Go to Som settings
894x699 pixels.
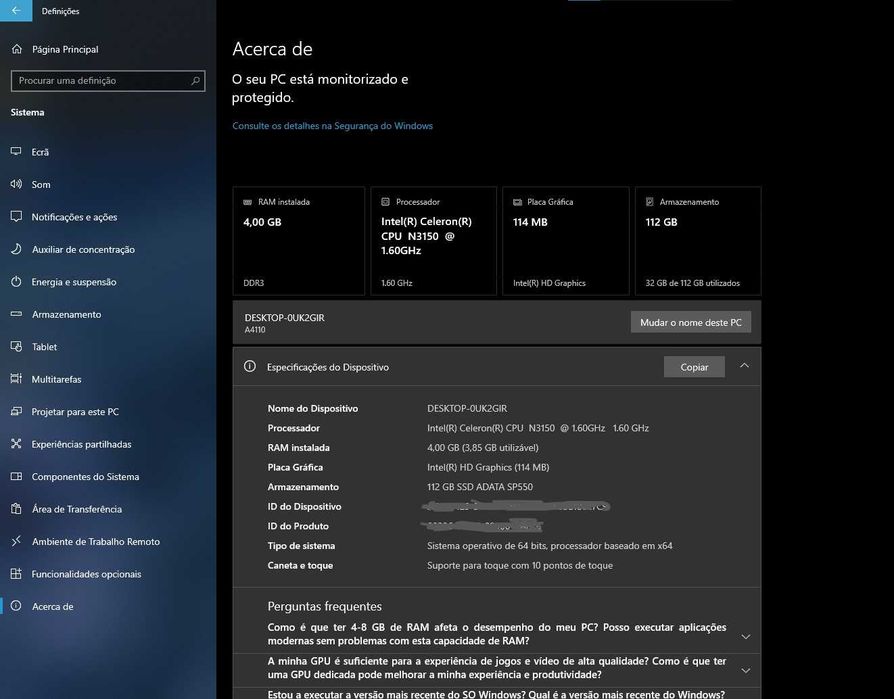[x=108, y=184]
